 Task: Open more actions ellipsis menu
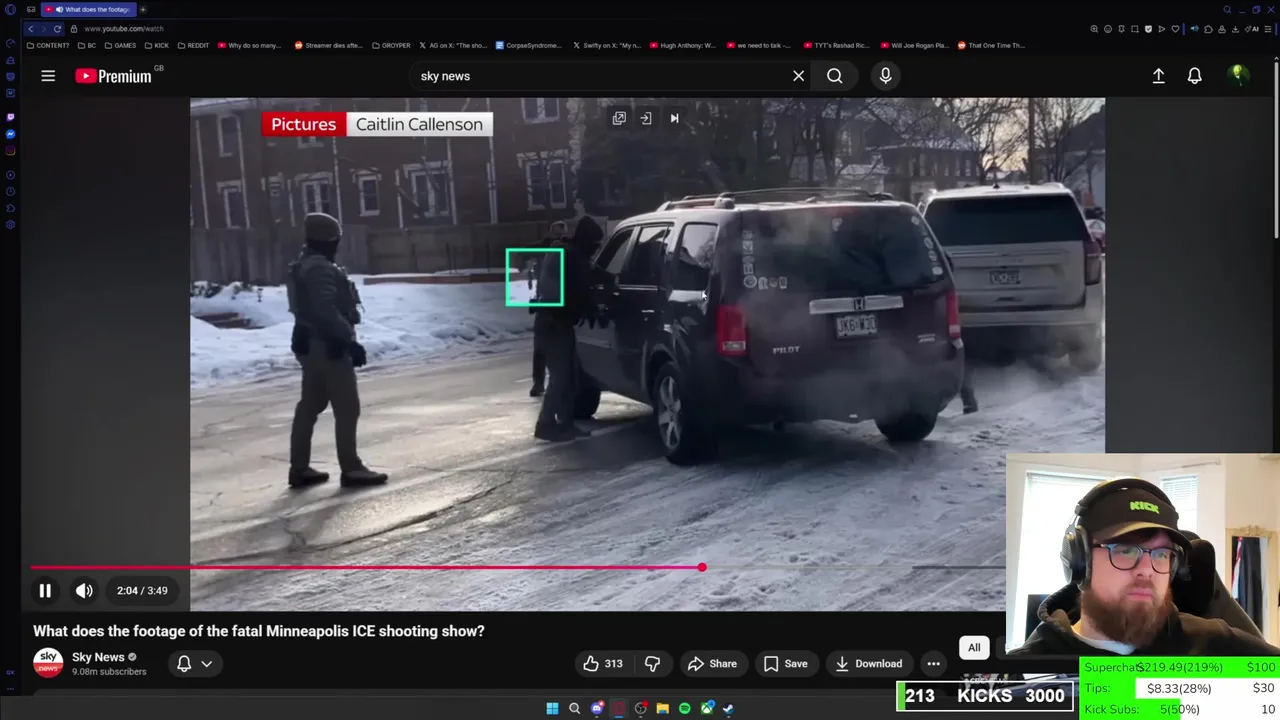click(x=933, y=664)
